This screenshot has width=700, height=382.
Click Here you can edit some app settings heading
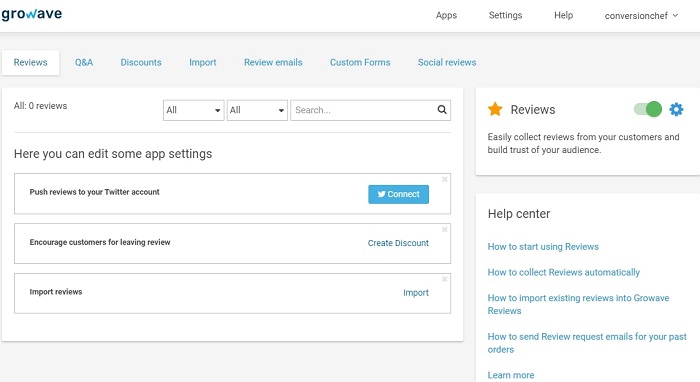[x=113, y=154]
